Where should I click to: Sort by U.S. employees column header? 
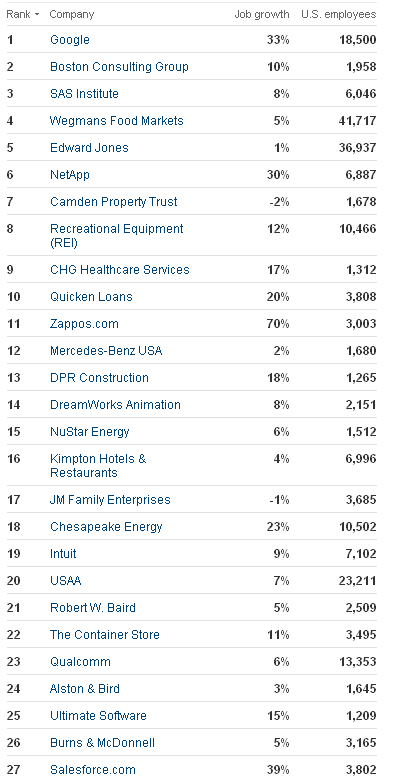tap(338, 14)
